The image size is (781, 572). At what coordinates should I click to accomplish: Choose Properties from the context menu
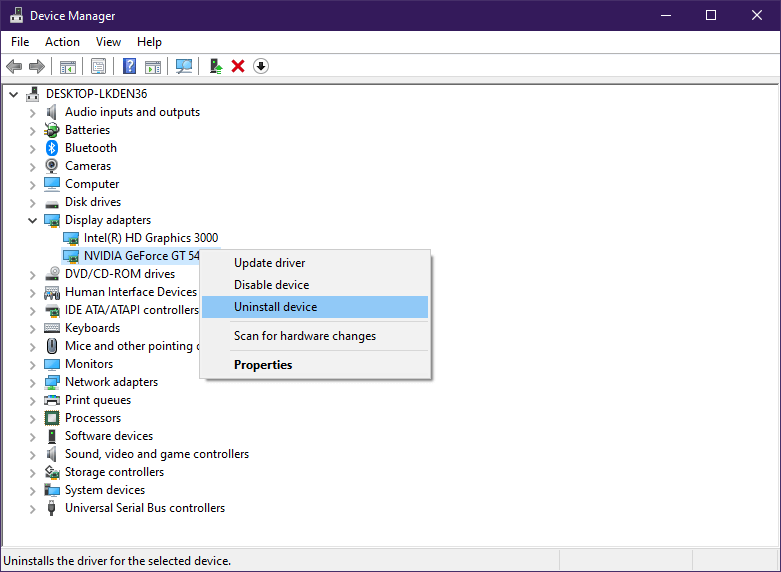[315, 365]
